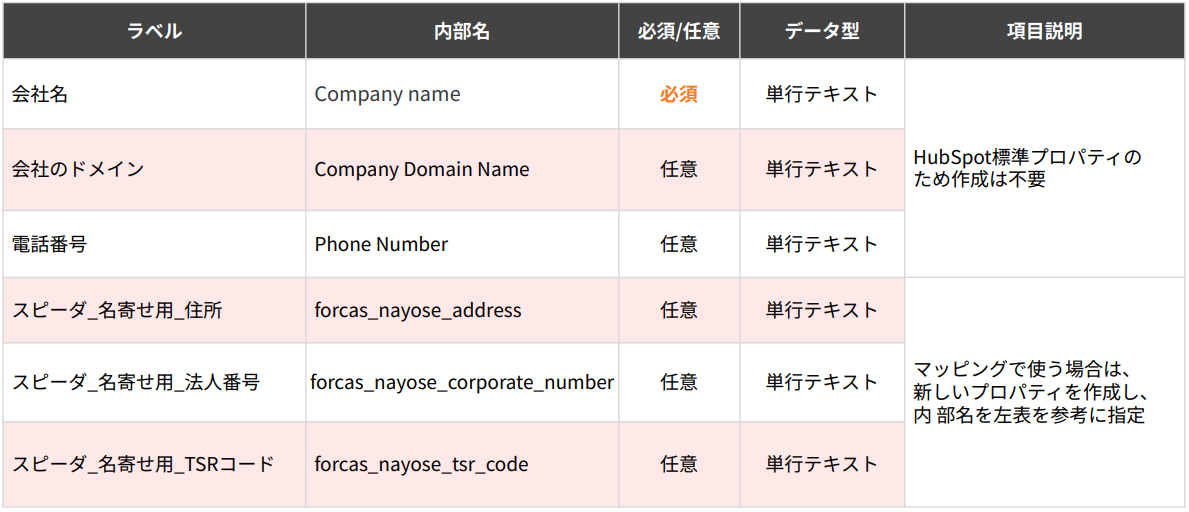
Task: Select the スピーダ_名寄せ用_住所 label cell
Action: (x=117, y=310)
